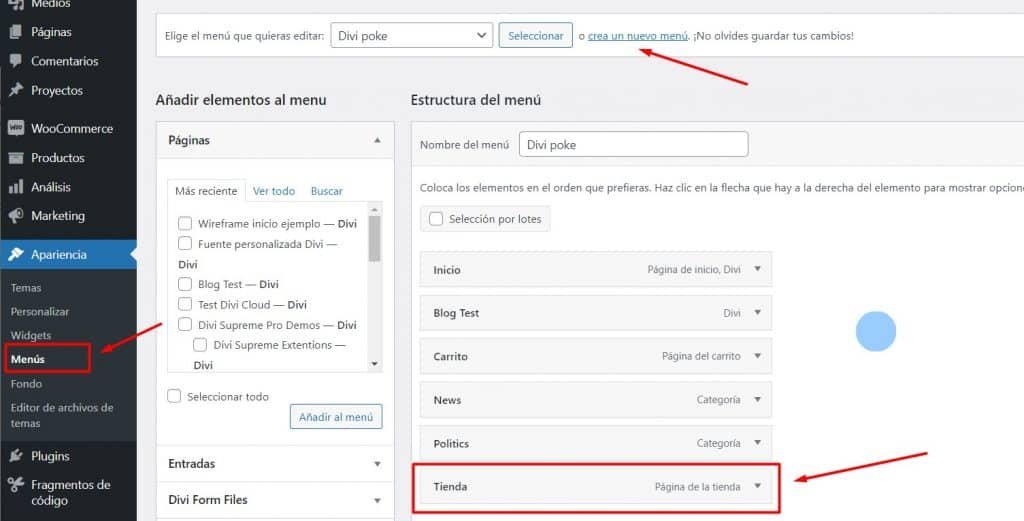Switch to the Buscar tab
This screenshot has height=521, width=1024.
(x=327, y=191)
